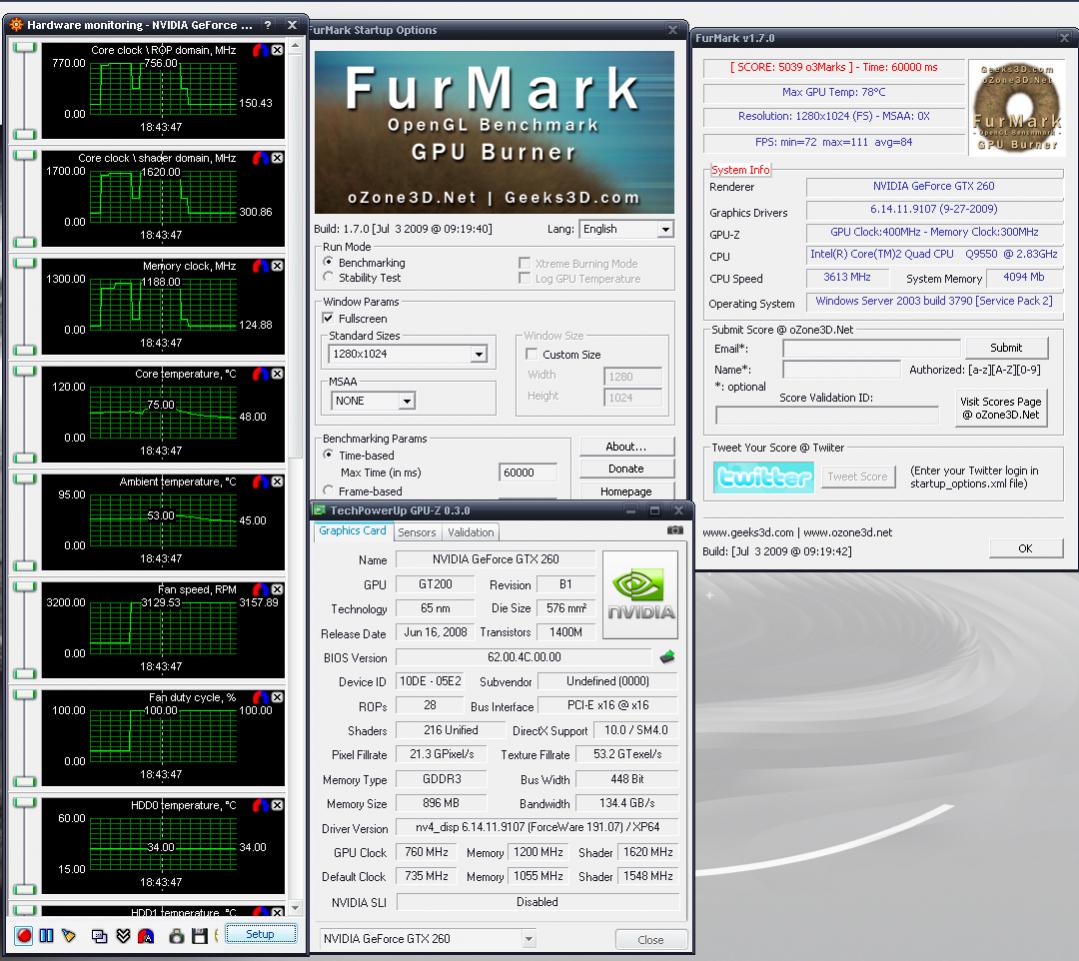This screenshot has width=1079, height=961.
Task: Open the Validation tab in GPU-Z
Action: pos(471,532)
